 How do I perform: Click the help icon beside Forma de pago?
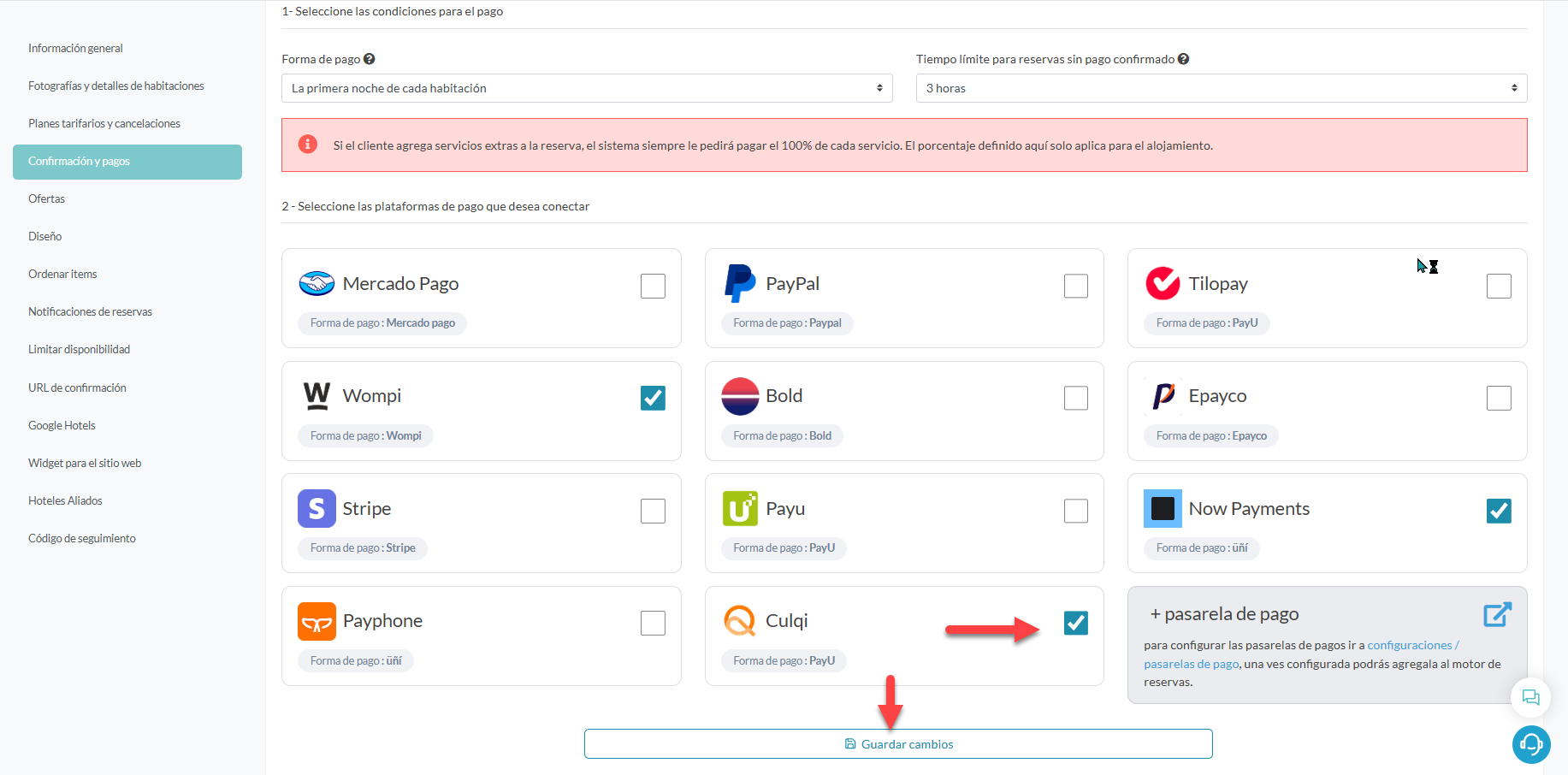pos(369,59)
